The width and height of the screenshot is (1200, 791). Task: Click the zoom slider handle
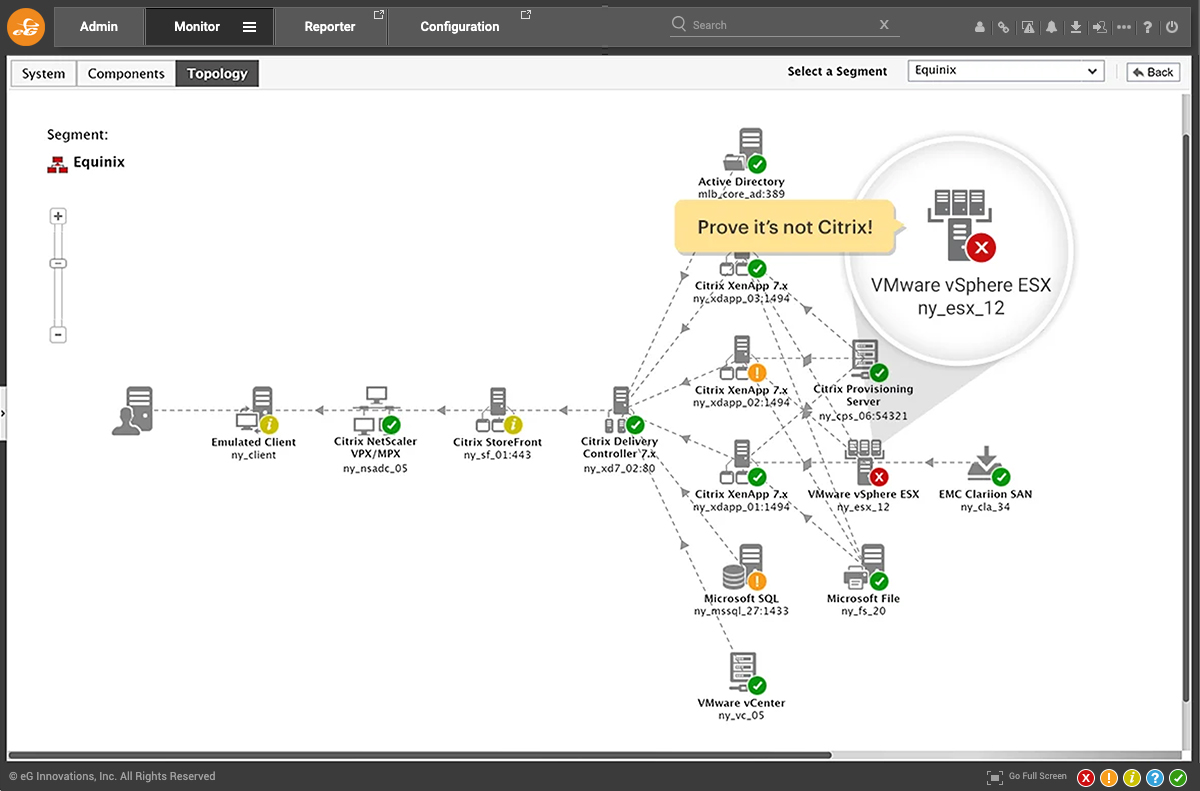(58, 264)
